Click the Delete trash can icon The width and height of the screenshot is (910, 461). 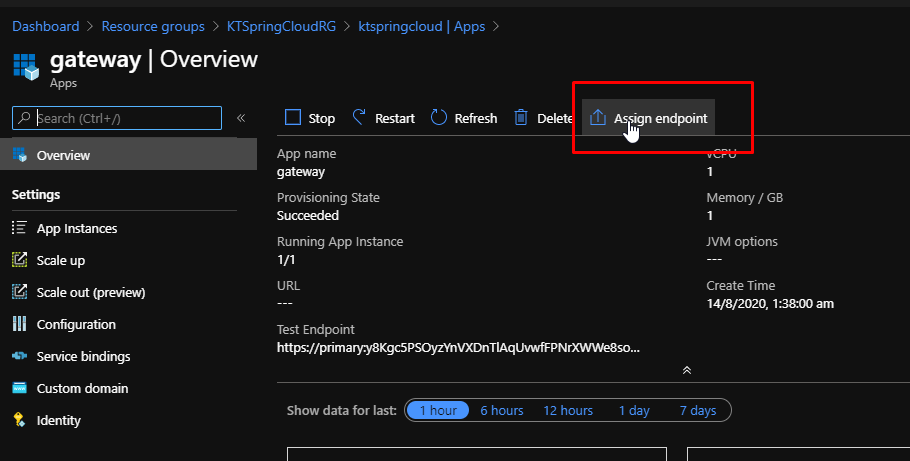[521, 118]
